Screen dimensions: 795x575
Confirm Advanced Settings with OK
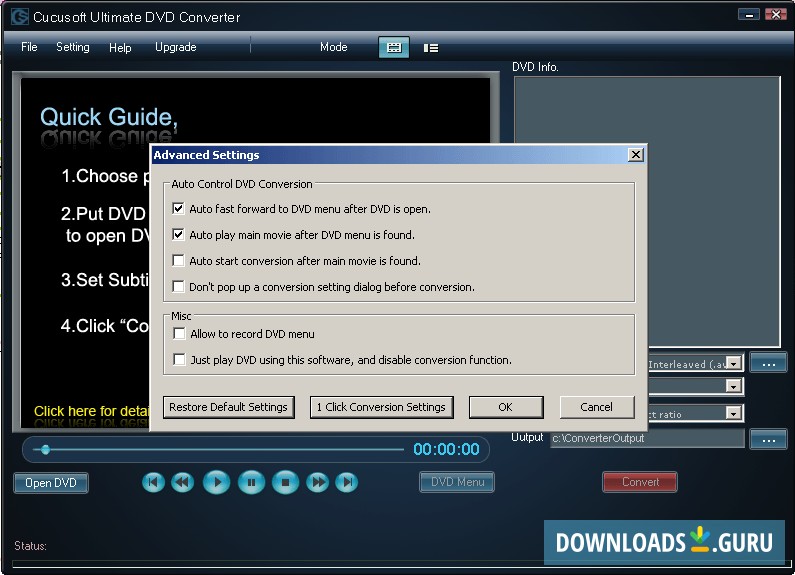coord(505,407)
